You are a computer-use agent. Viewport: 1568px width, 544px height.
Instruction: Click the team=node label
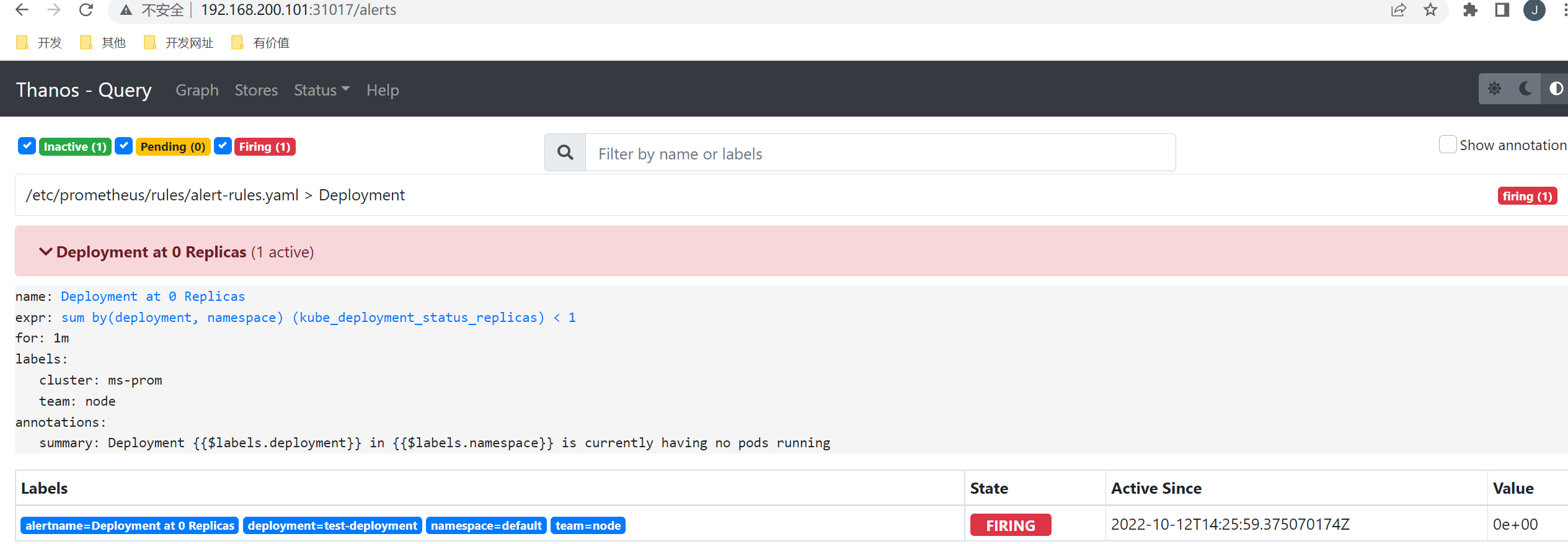pos(588,525)
